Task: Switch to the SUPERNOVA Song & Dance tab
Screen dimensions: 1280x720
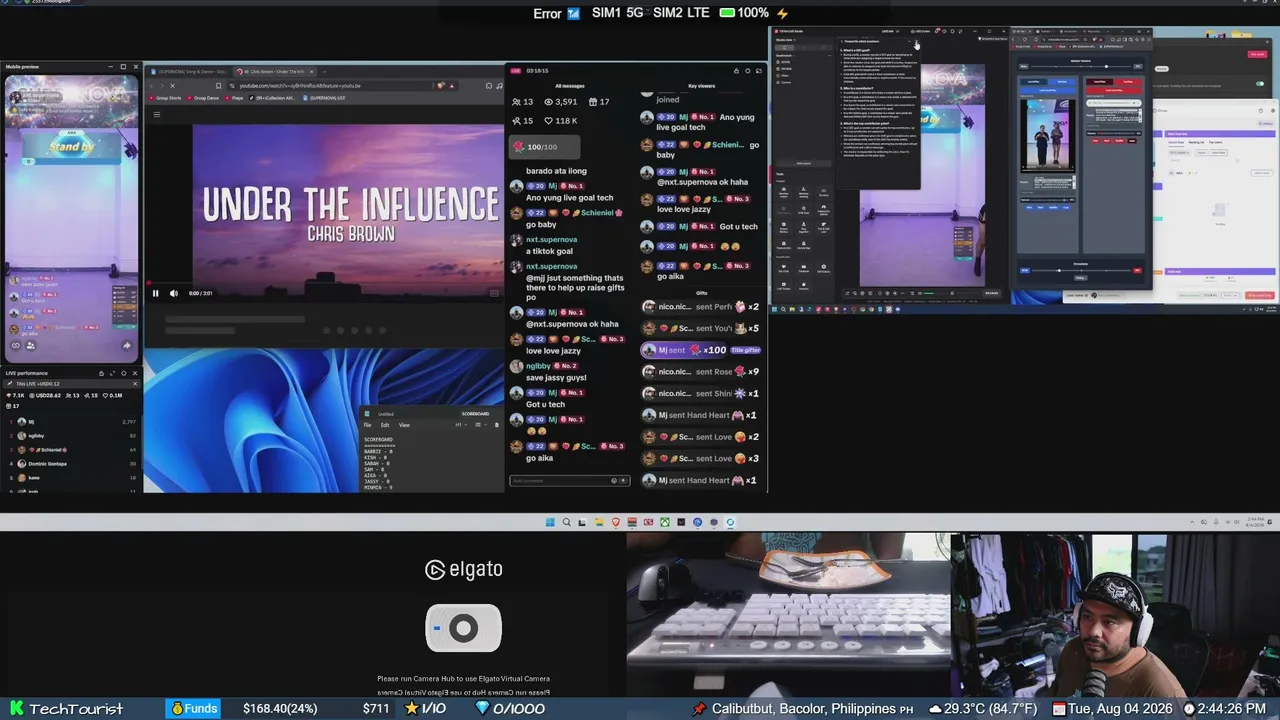Action: click(187, 72)
